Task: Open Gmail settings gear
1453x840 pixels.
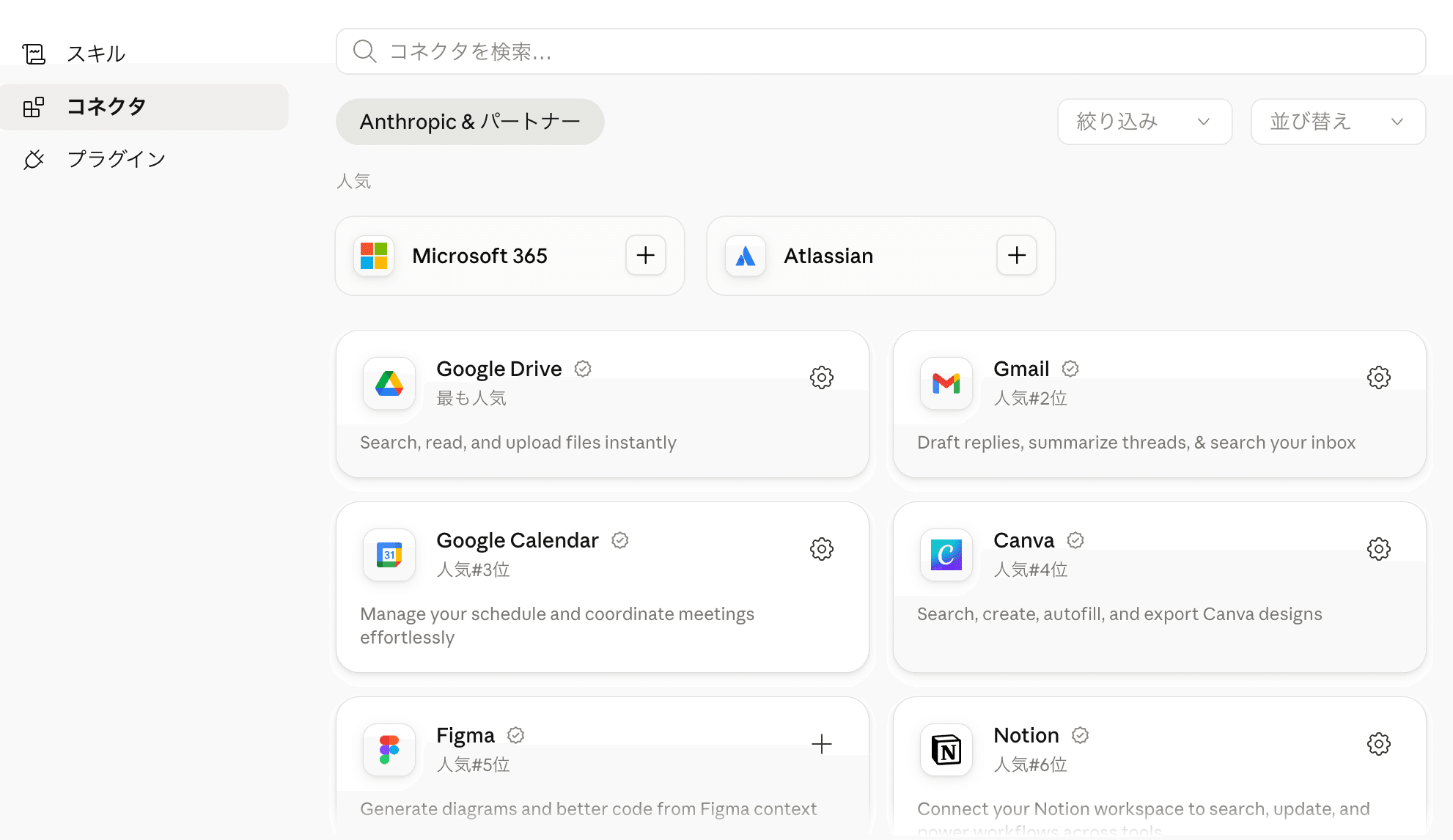Action: pos(1379,377)
